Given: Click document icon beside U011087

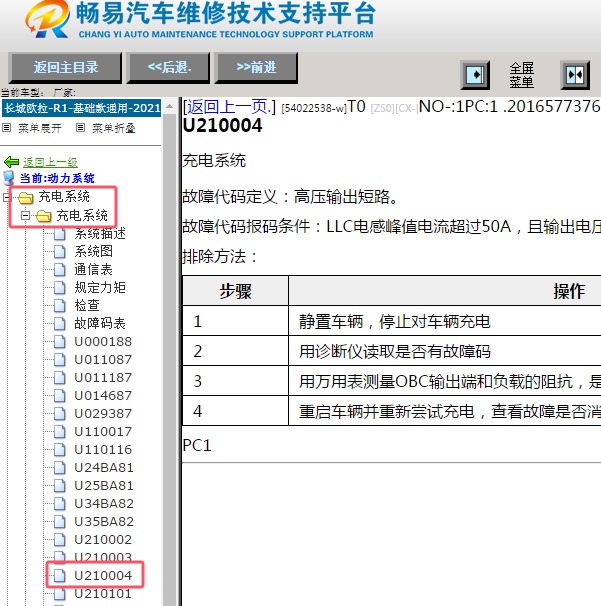Looking at the screenshot, I should tap(60, 359).
